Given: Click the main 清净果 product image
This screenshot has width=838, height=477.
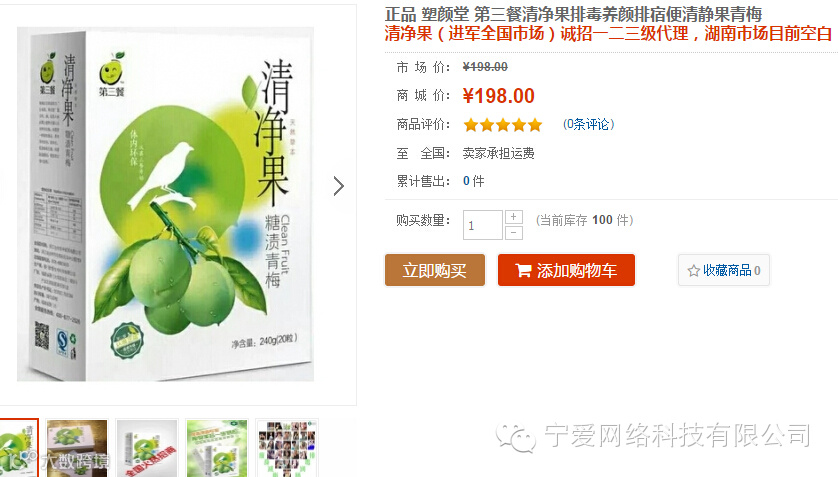Looking at the screenshot, I should point(165,204).
